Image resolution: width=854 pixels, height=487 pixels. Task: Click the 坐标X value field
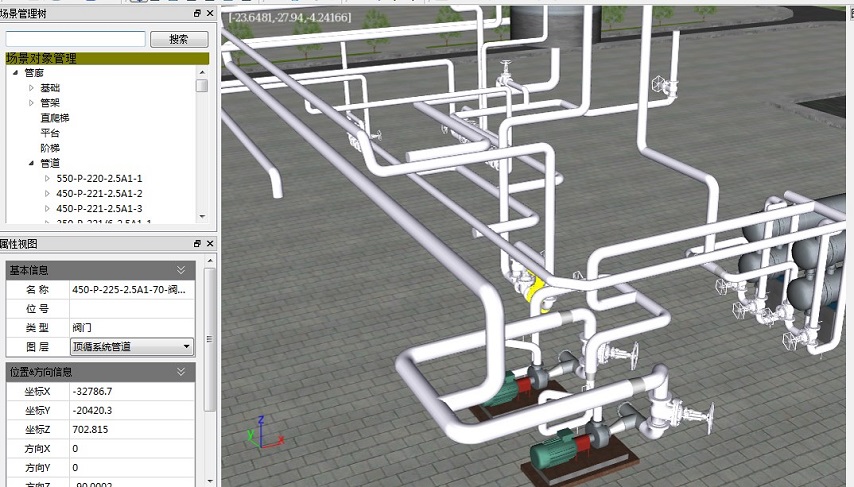(x=130, y=392)
